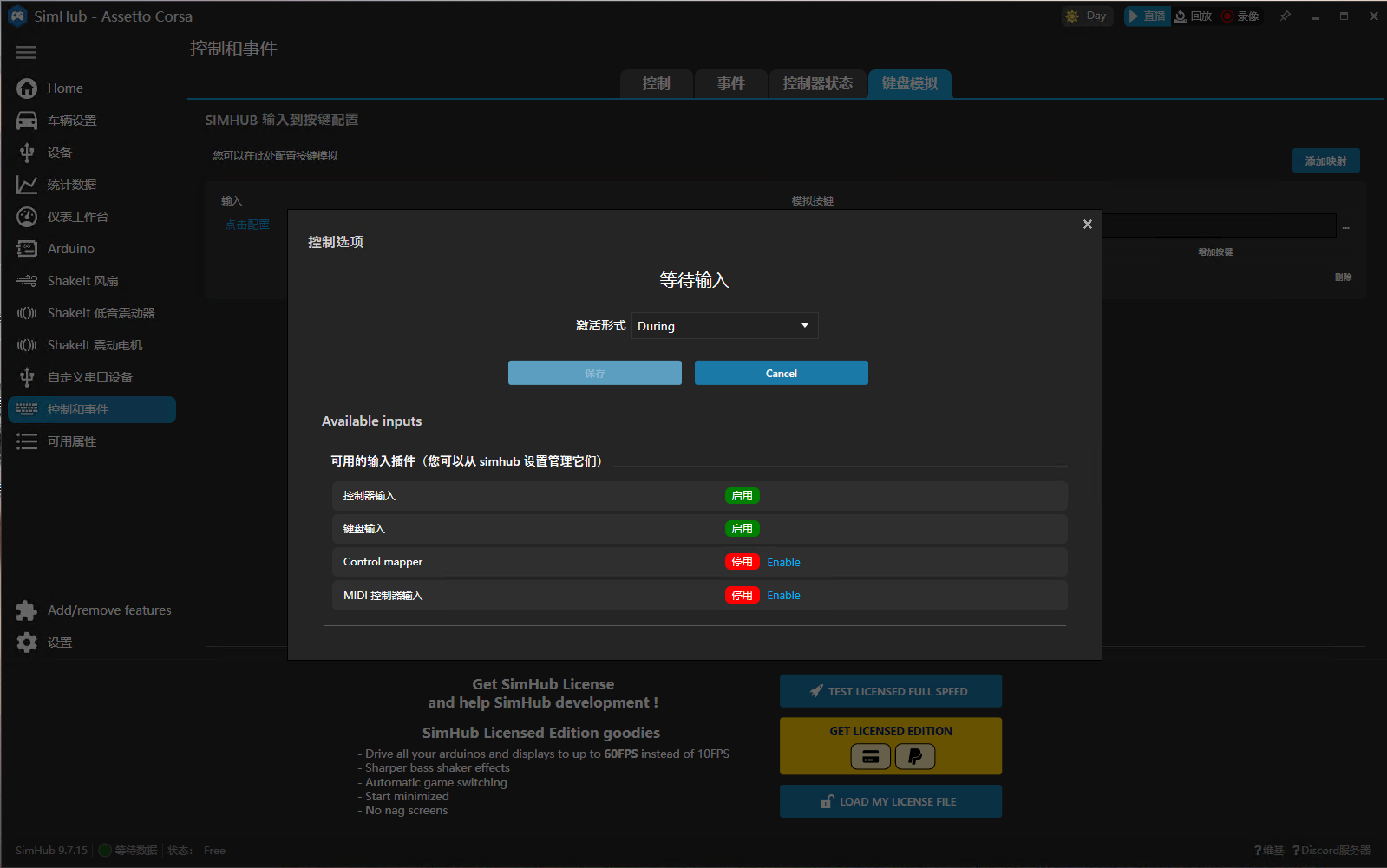Click the Home house icon
This screenshot has width=1387, height=868.
27,88
